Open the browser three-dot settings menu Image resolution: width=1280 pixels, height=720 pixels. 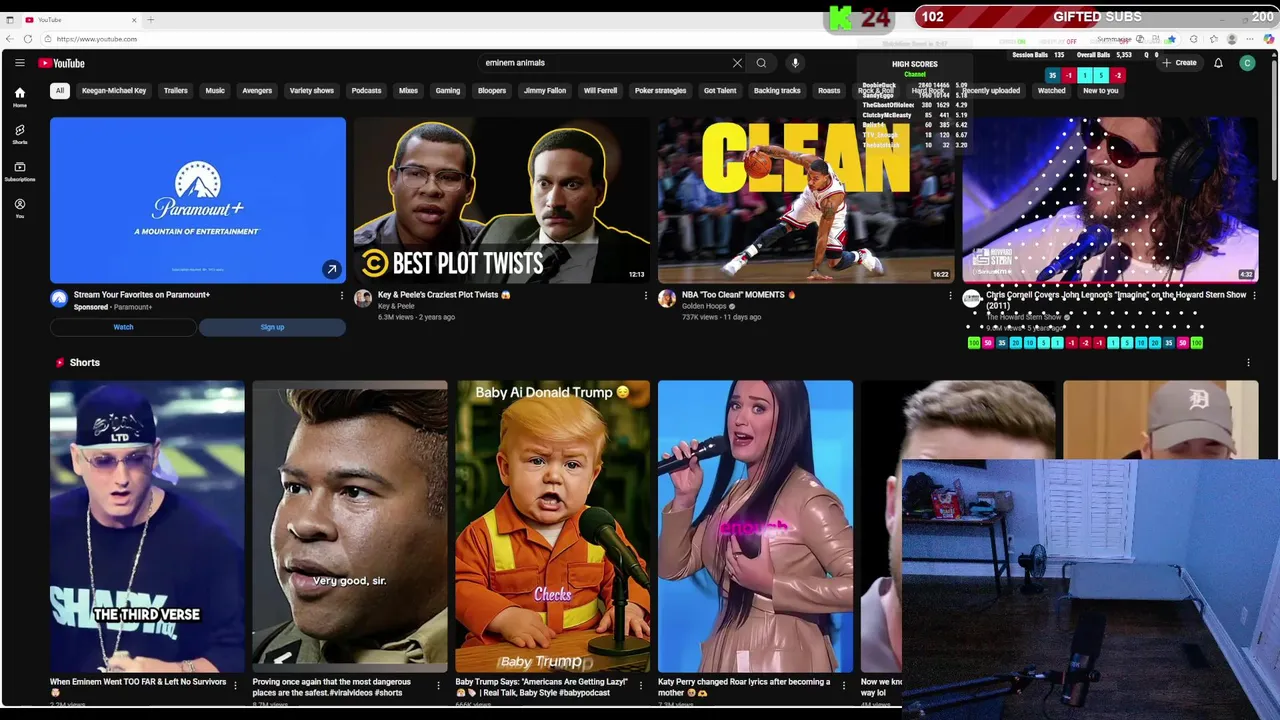tap(1251, 39)
